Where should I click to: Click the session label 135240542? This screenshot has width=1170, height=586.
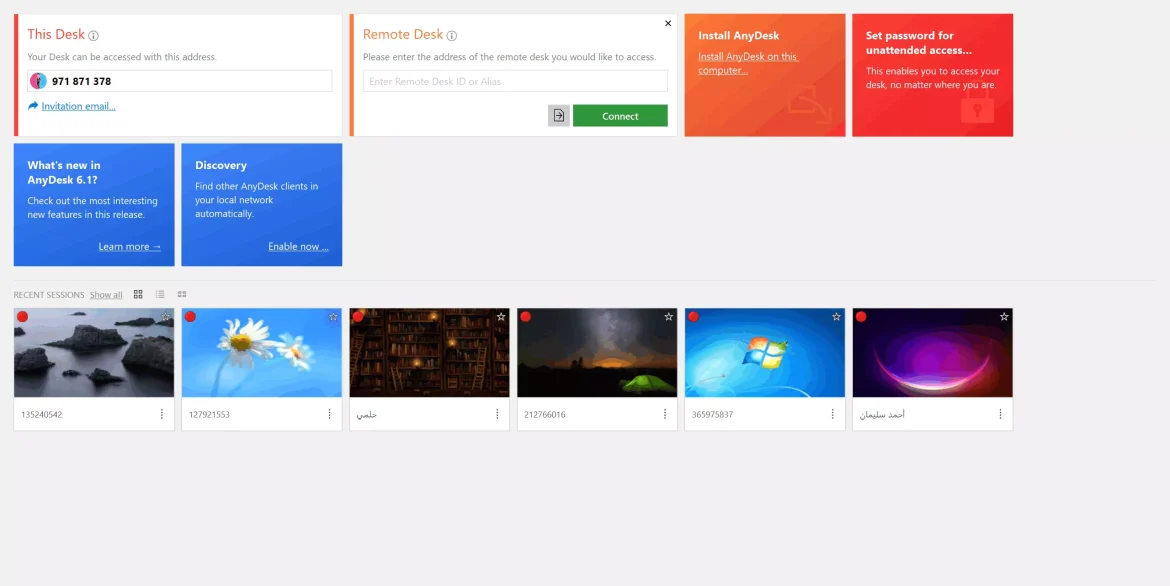coord(42,414)
